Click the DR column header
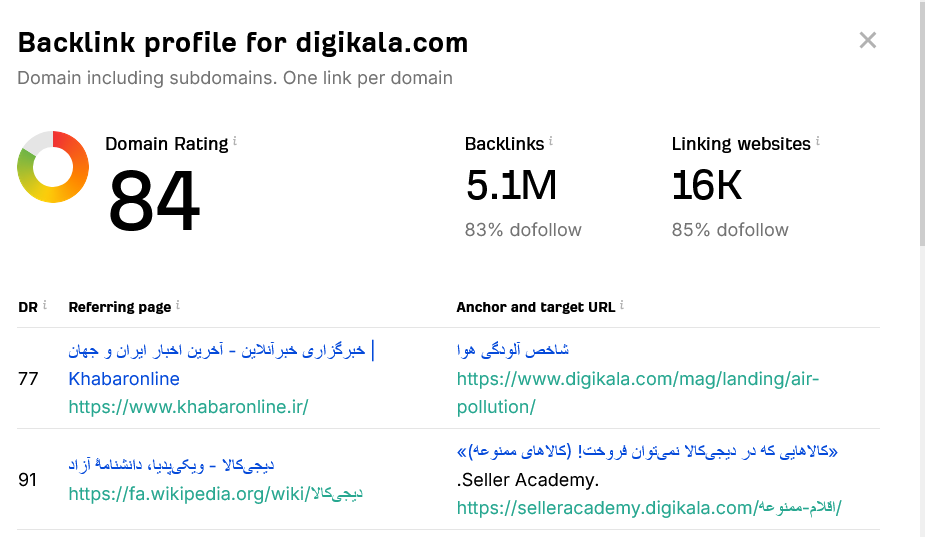This screenshot has width=925, height=537. click(28, 307)
